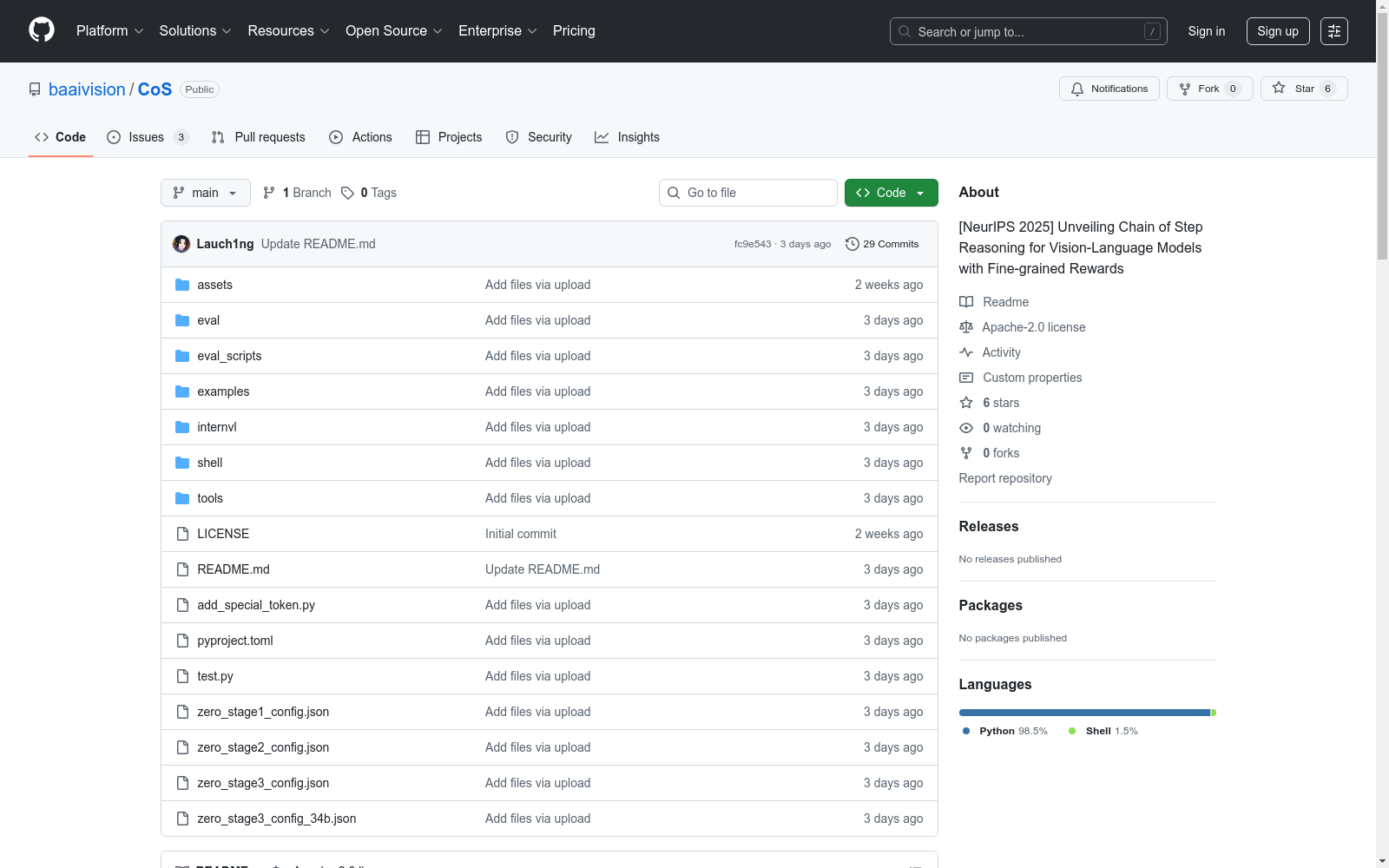The height and width of the screenshot is (868, 1389).
Task: Open the Activity link
Action: click(x=990, y=352)
